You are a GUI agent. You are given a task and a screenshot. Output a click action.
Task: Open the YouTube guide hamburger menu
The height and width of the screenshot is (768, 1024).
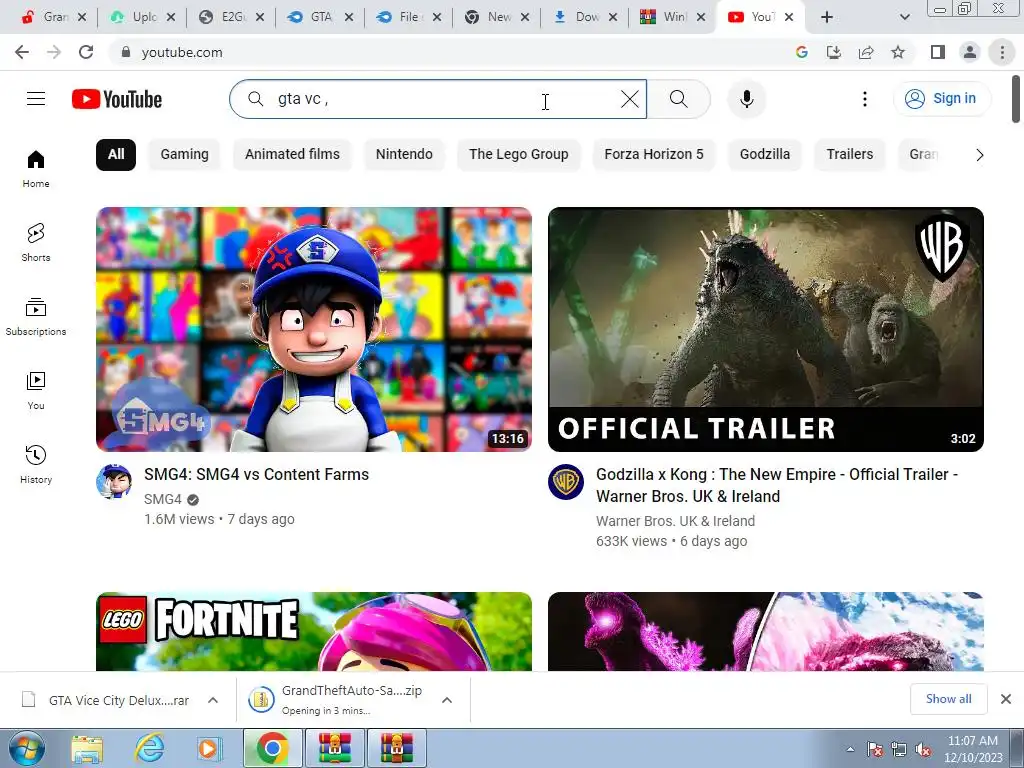click(x=36, y=99)
